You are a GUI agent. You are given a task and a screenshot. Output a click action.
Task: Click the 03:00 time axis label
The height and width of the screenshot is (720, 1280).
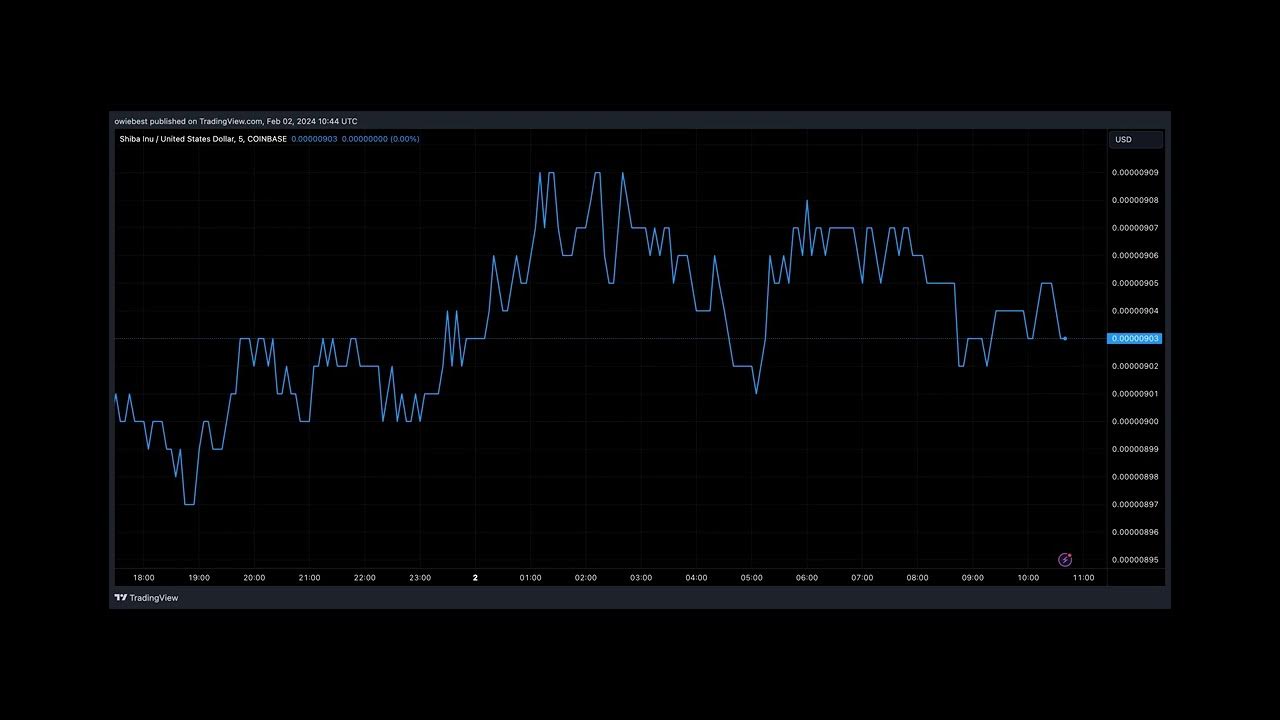click(x=641, y=578)
